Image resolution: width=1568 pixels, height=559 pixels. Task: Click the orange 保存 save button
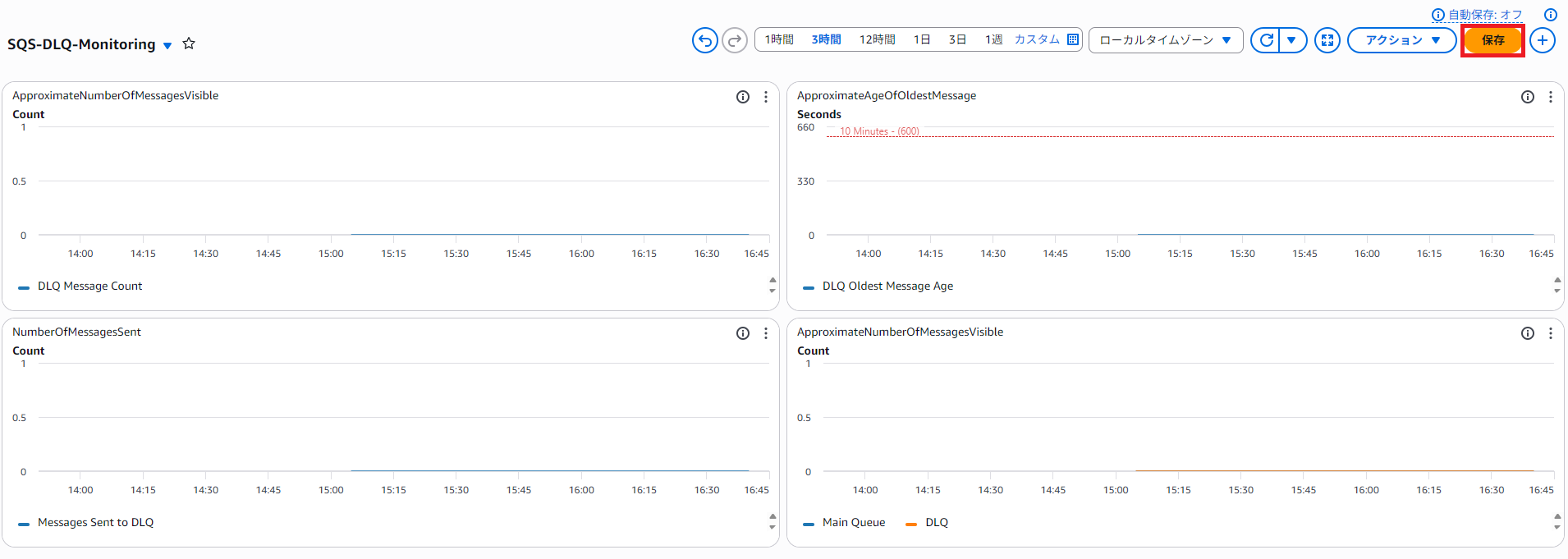pyautogui.click(x=1492, y=40)
